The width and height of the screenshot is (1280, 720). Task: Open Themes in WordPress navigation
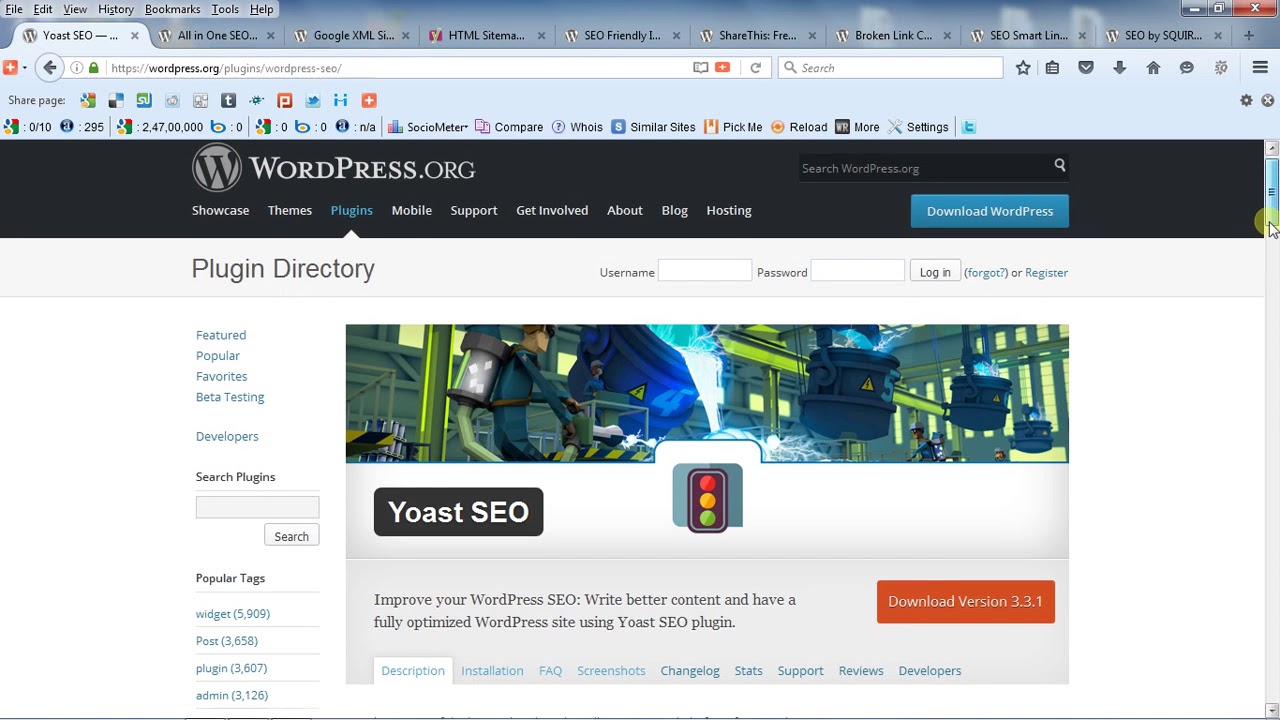click(x=290, y=210)
